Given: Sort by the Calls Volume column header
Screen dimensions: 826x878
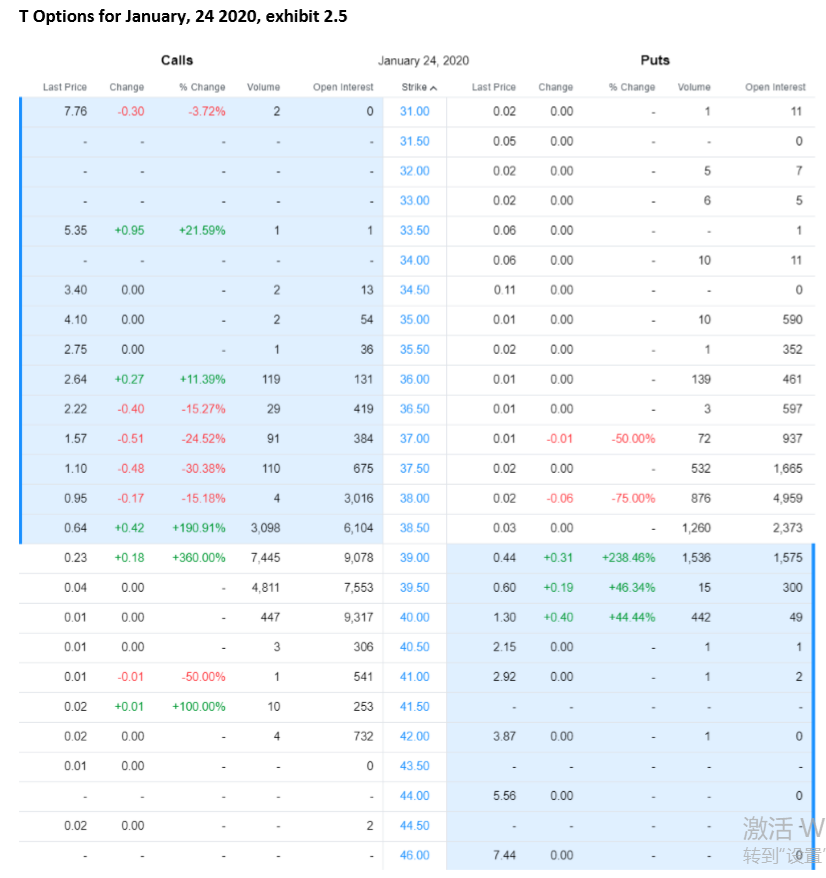Looking at the screenshot, I should click(x=263, y=87).
